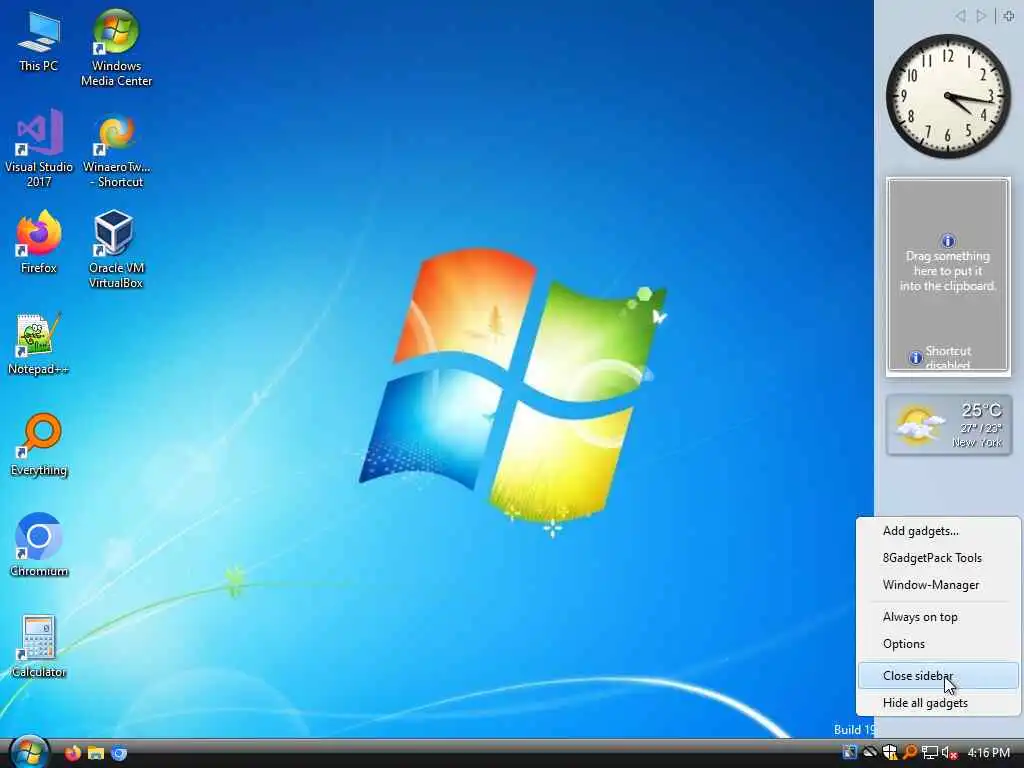Choose Close sidebar menu item
Image resolution: width=1024 pixels, height=768 pixels.
pyautogui.click(x=938, y=675)
